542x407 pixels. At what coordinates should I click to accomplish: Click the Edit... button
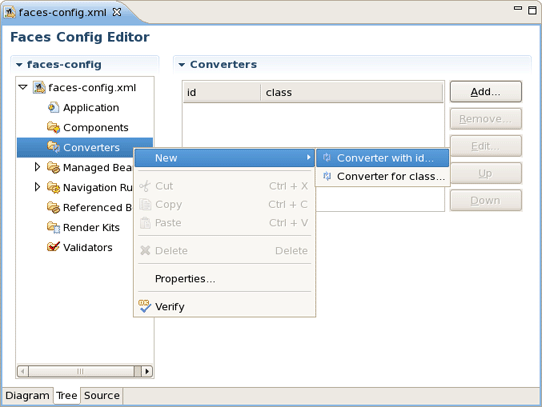tap(485, 146)
